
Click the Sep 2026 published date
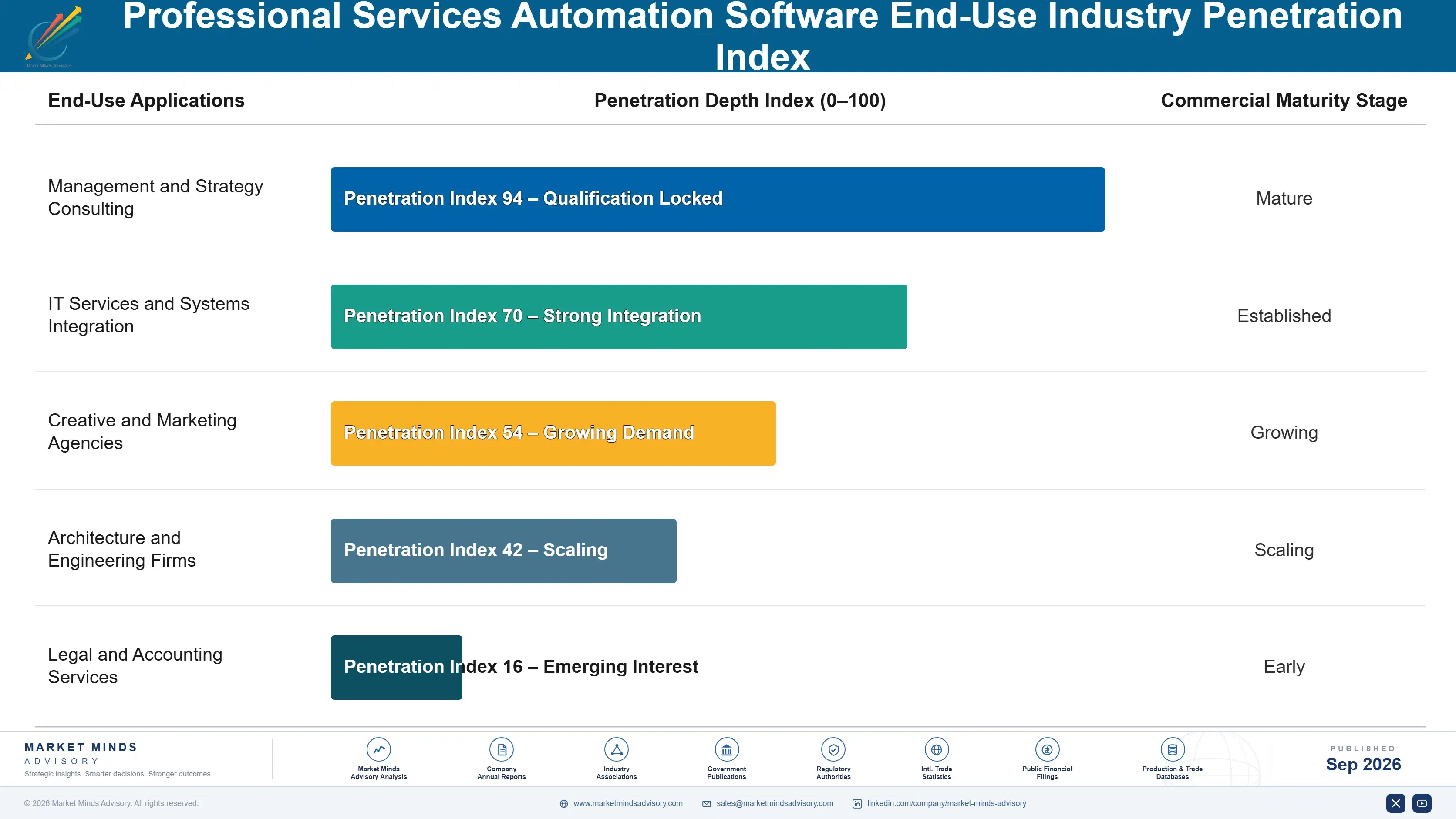[1363, 765]
